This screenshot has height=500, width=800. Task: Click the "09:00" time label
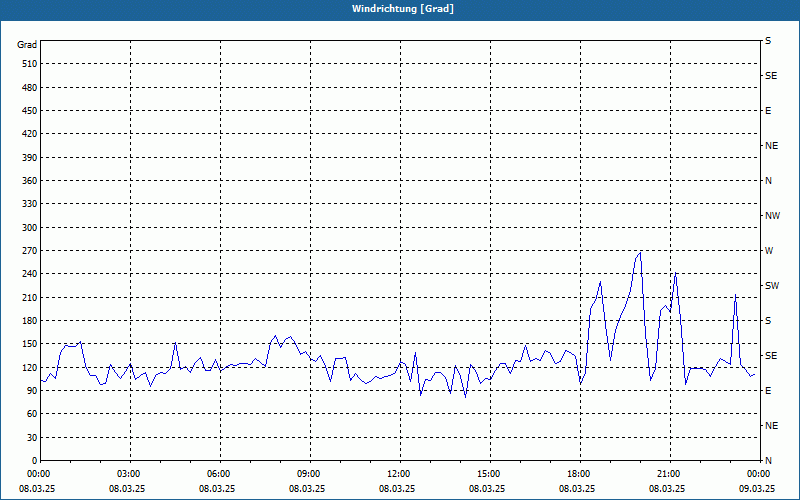[x=310, y=474]
